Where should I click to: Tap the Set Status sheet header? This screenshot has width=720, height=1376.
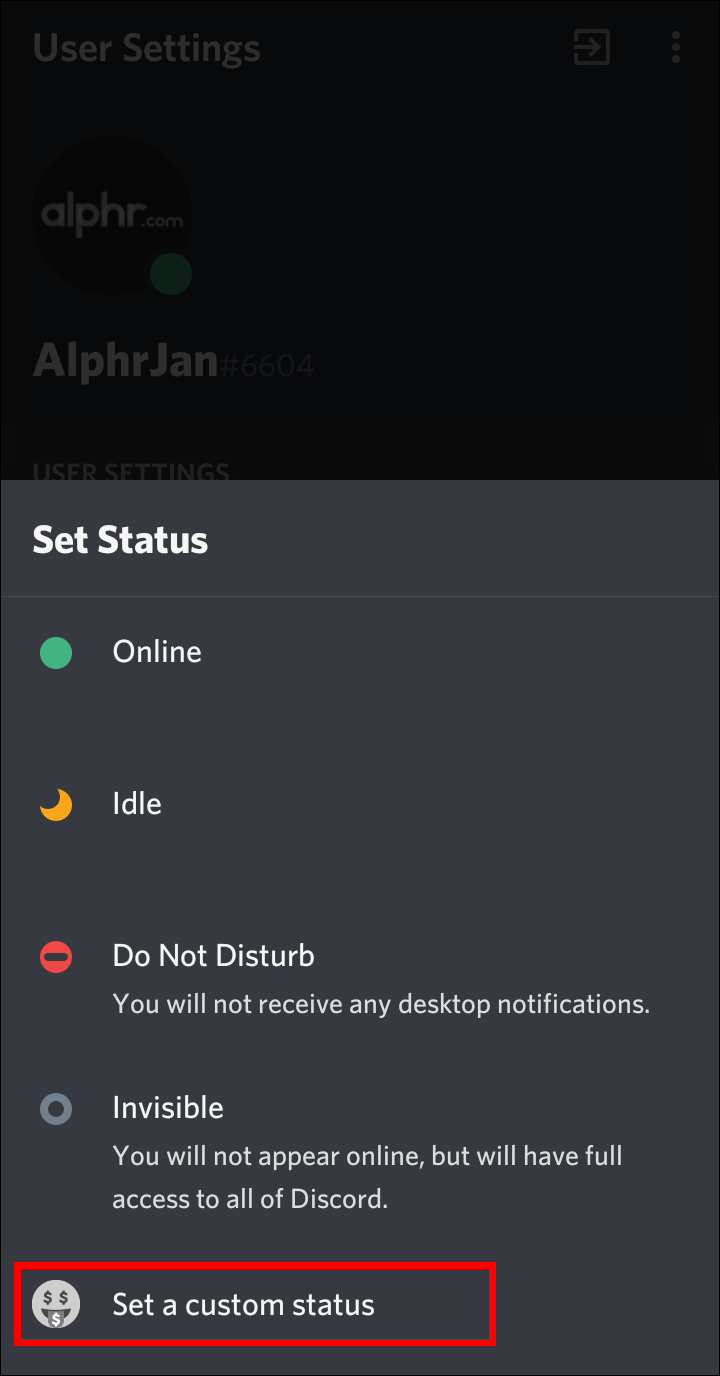pyautogui.click(x=120, y=540)
